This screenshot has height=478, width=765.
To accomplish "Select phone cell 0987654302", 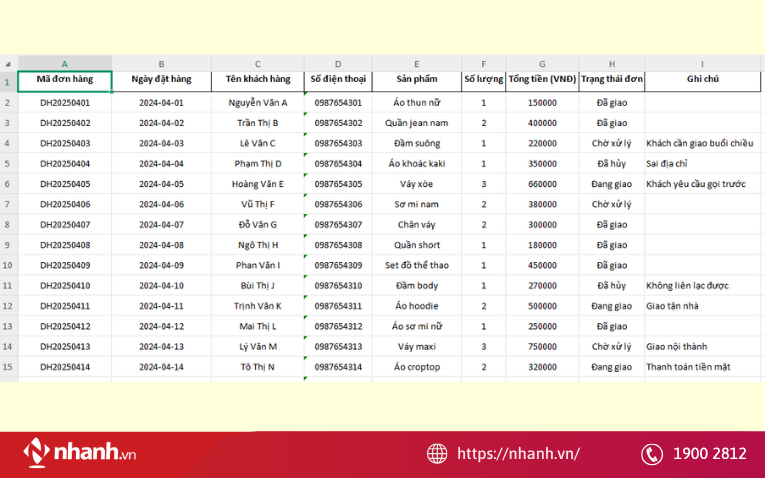I will 338,123.
